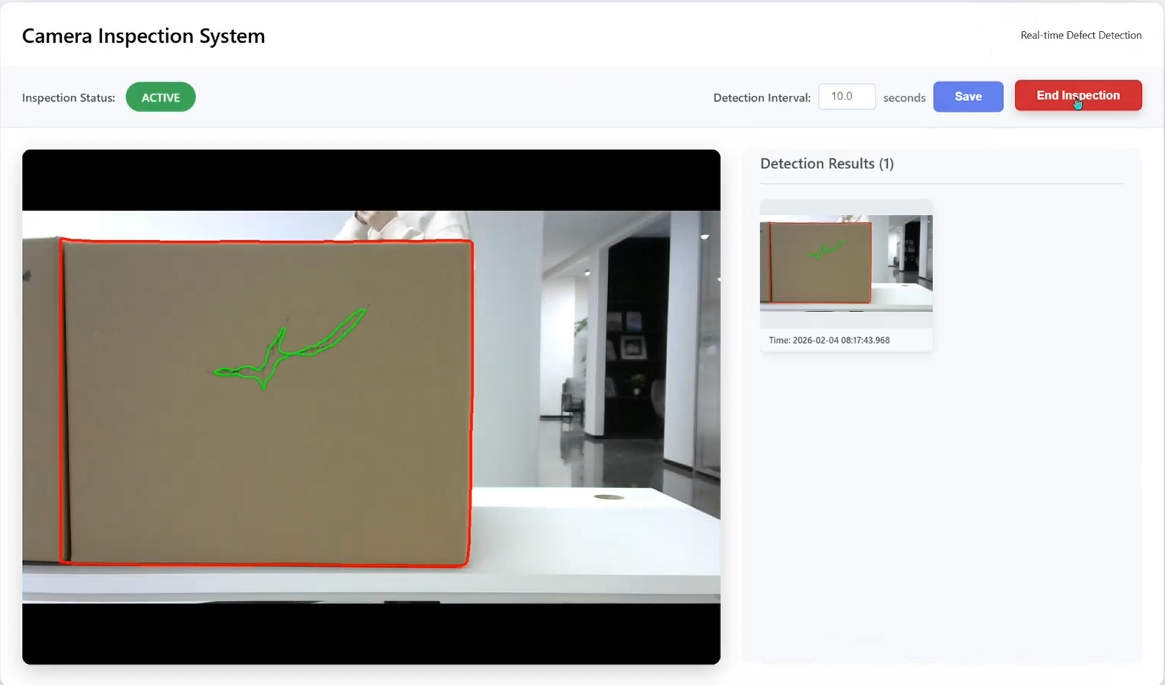The height and width of the screenshot is (685, 1165).
Task: Click the Camera Inspection System title
Action: tap(143, 36)
